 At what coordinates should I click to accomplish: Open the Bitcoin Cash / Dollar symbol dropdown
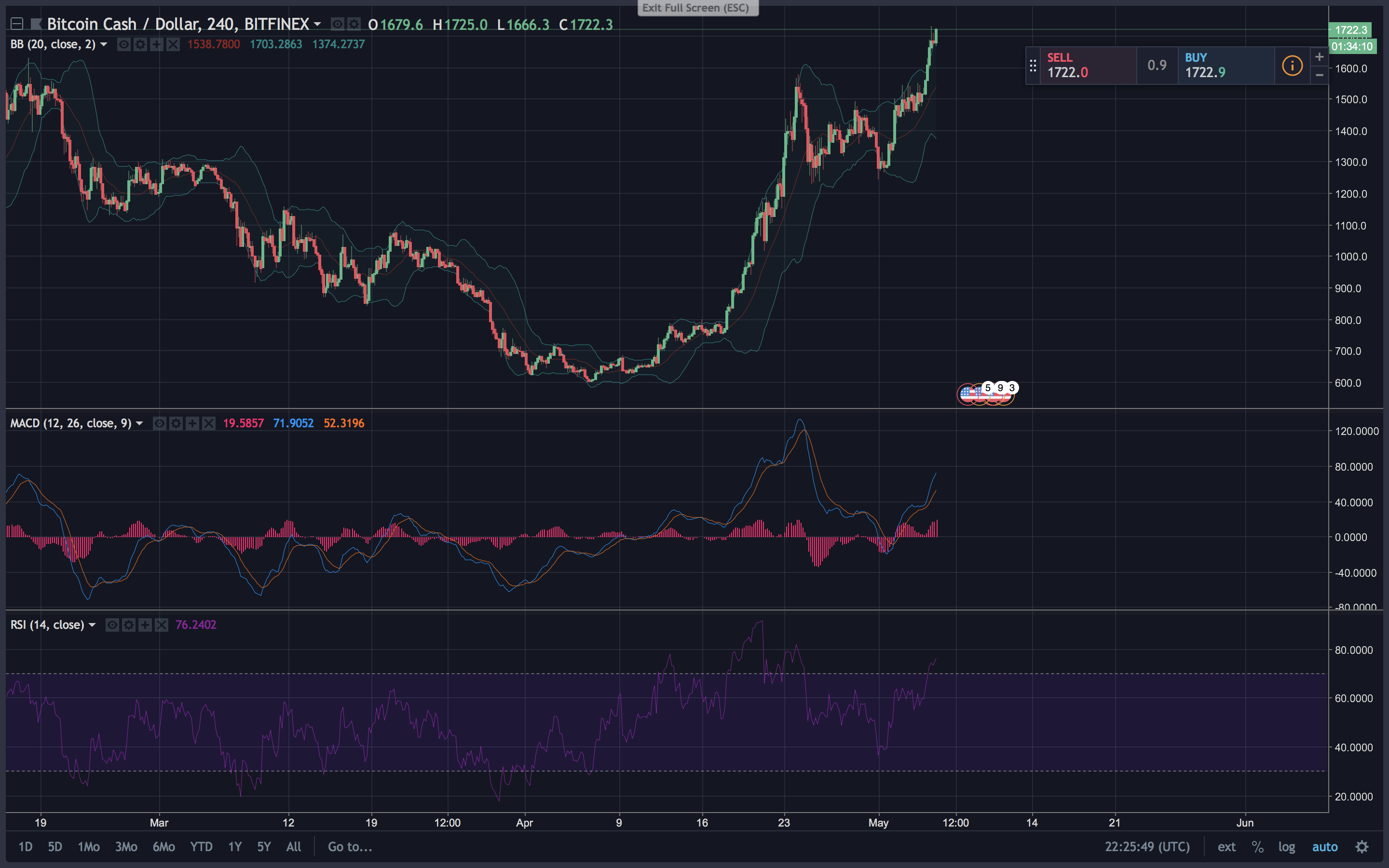(x=317, y=24)
